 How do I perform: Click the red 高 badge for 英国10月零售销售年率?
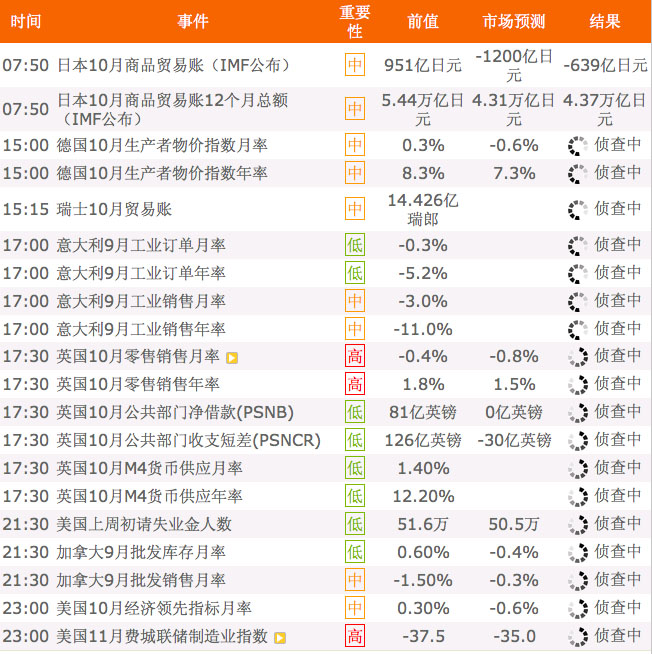coord(355,384)
